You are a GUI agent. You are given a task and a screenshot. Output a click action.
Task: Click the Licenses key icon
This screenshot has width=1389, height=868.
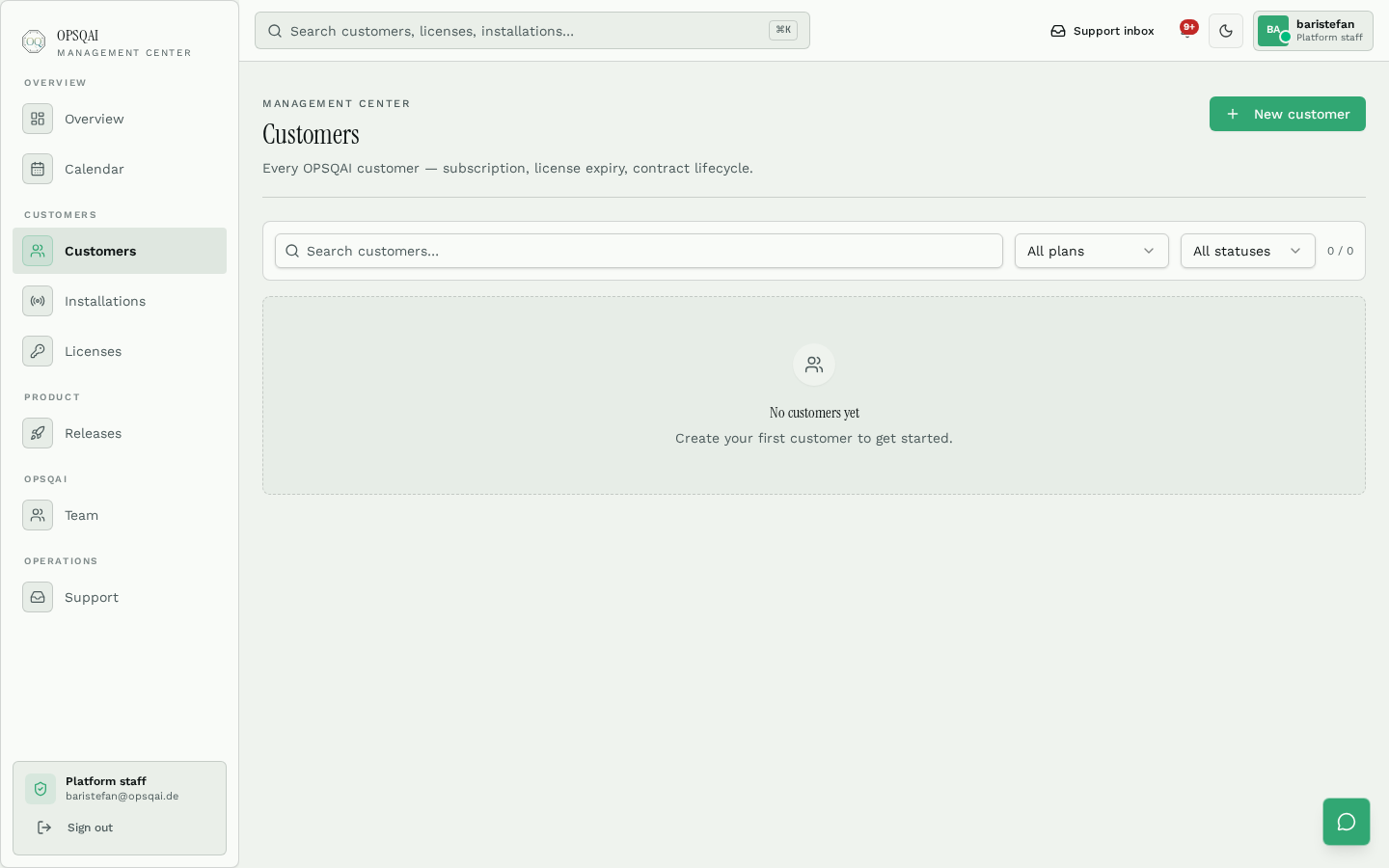pos(38,351)
